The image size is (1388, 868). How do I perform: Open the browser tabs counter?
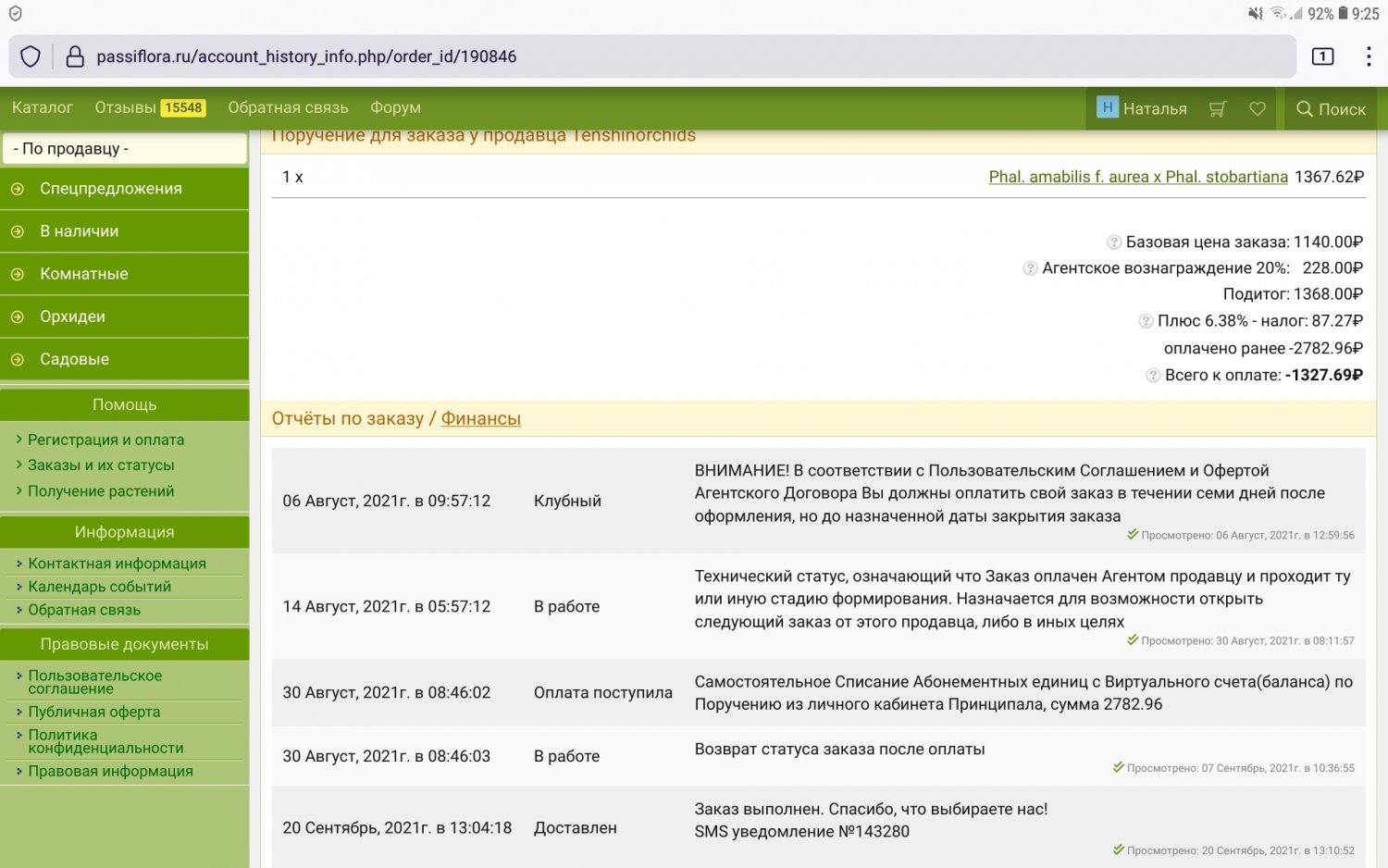pos(1322,56)
